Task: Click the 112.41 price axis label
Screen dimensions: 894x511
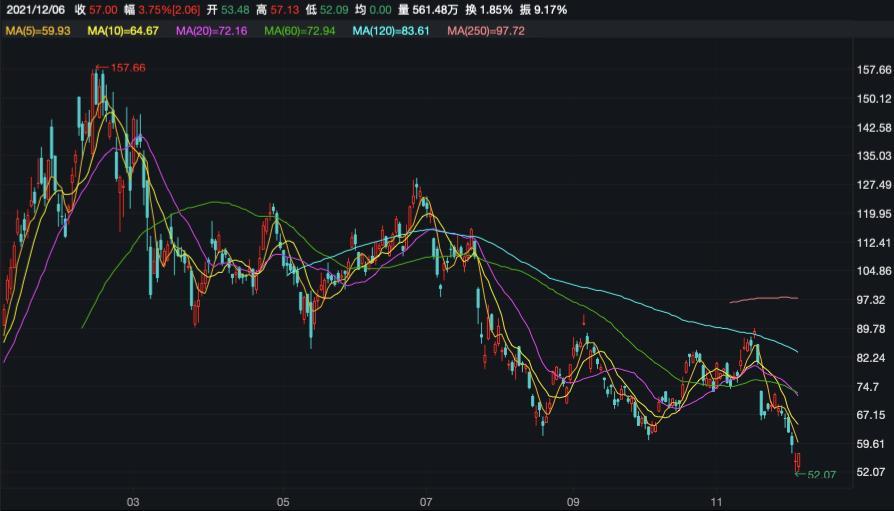Action: pos(874,242)
